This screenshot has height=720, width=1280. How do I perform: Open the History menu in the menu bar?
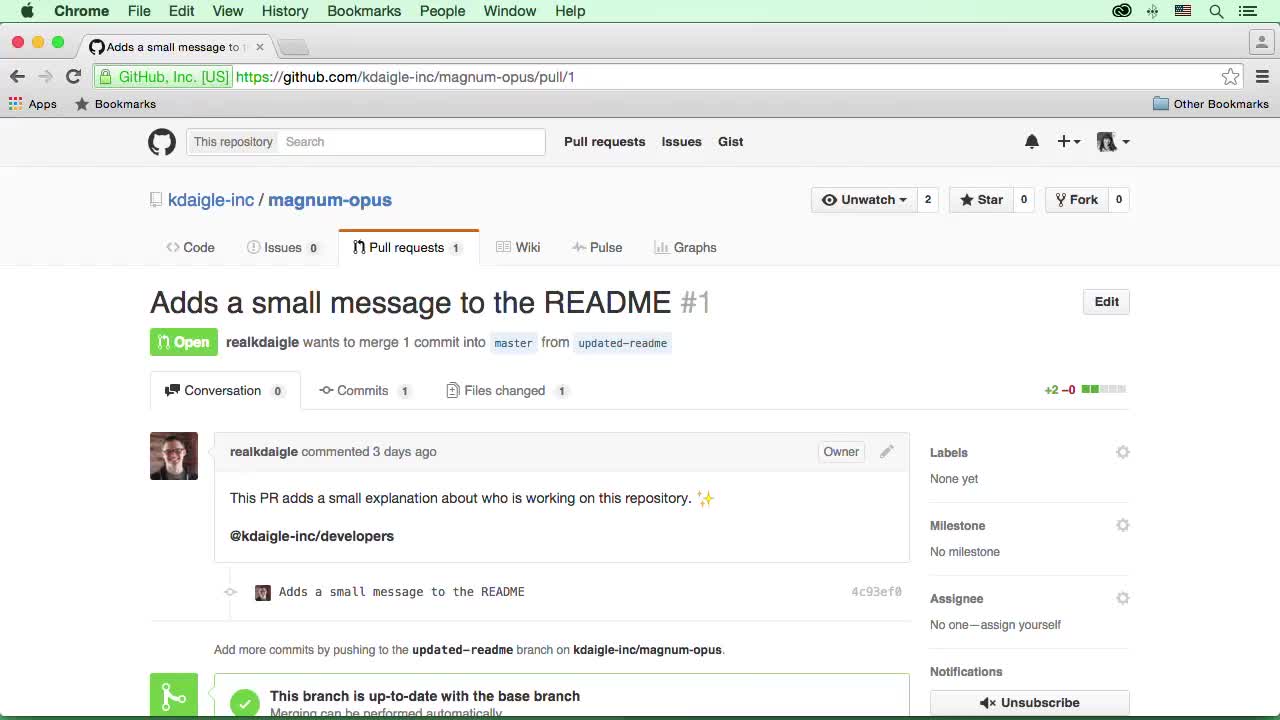[x=285, y=11]
